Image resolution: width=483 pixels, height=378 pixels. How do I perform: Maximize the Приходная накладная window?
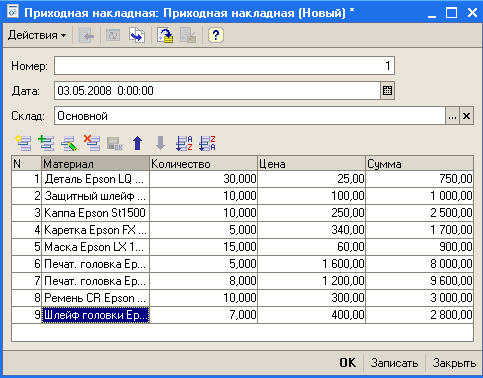451,13
